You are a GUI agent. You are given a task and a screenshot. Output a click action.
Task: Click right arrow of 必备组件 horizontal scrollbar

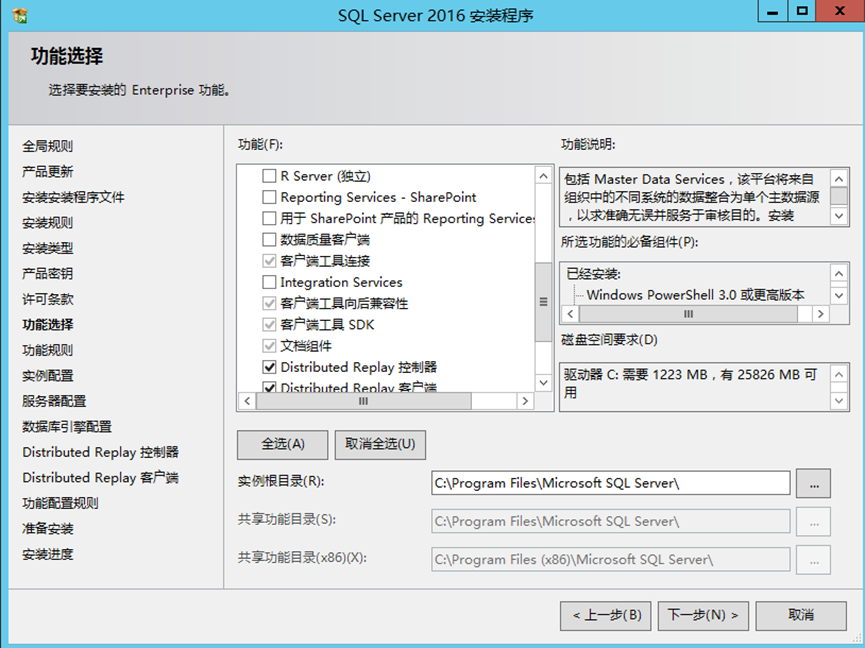821,314
